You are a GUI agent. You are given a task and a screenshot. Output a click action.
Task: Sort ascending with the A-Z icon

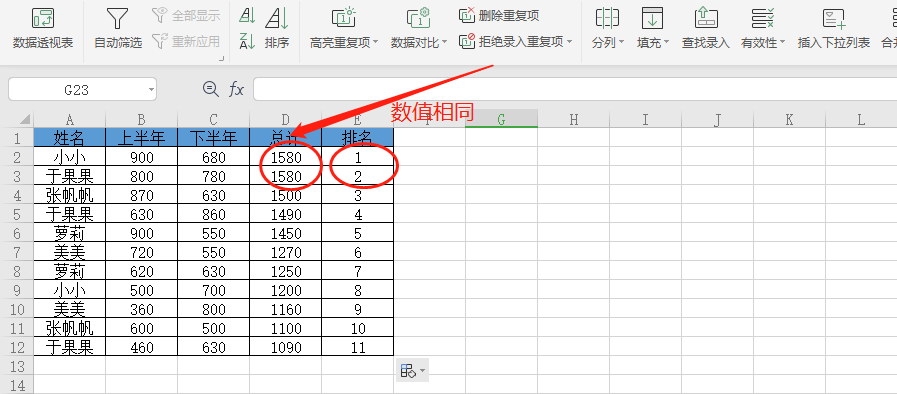247,15
